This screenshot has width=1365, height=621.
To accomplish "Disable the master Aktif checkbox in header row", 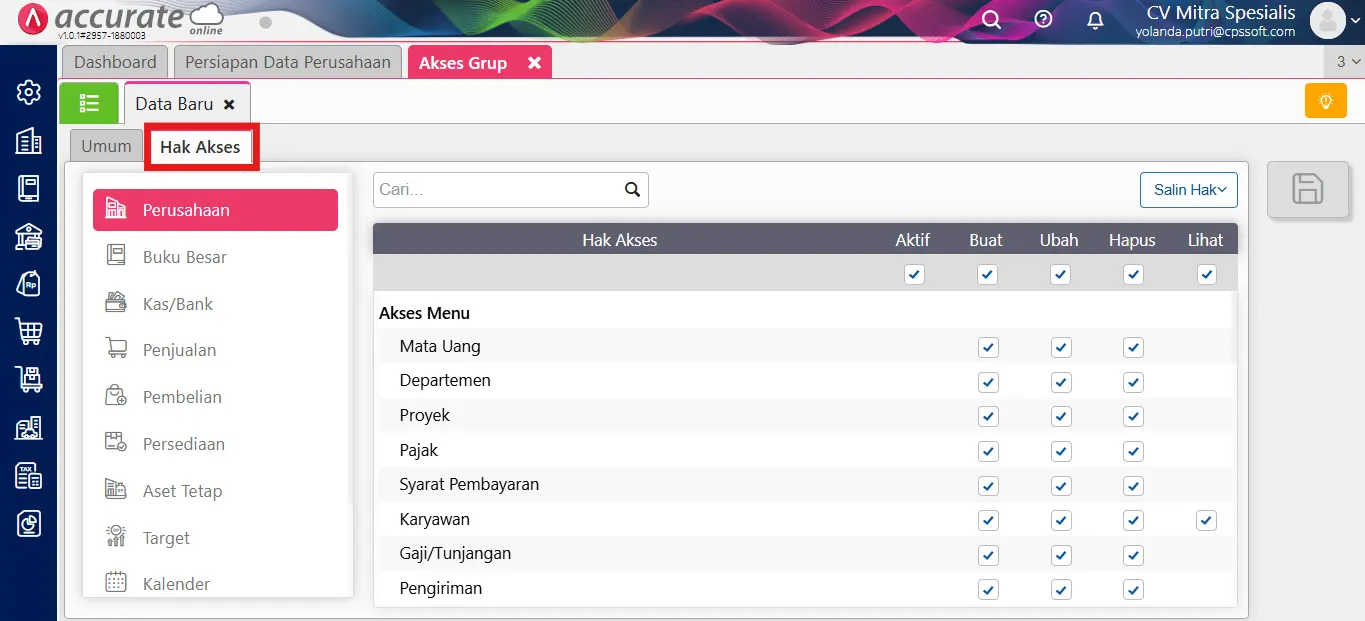I will (913, 274).
